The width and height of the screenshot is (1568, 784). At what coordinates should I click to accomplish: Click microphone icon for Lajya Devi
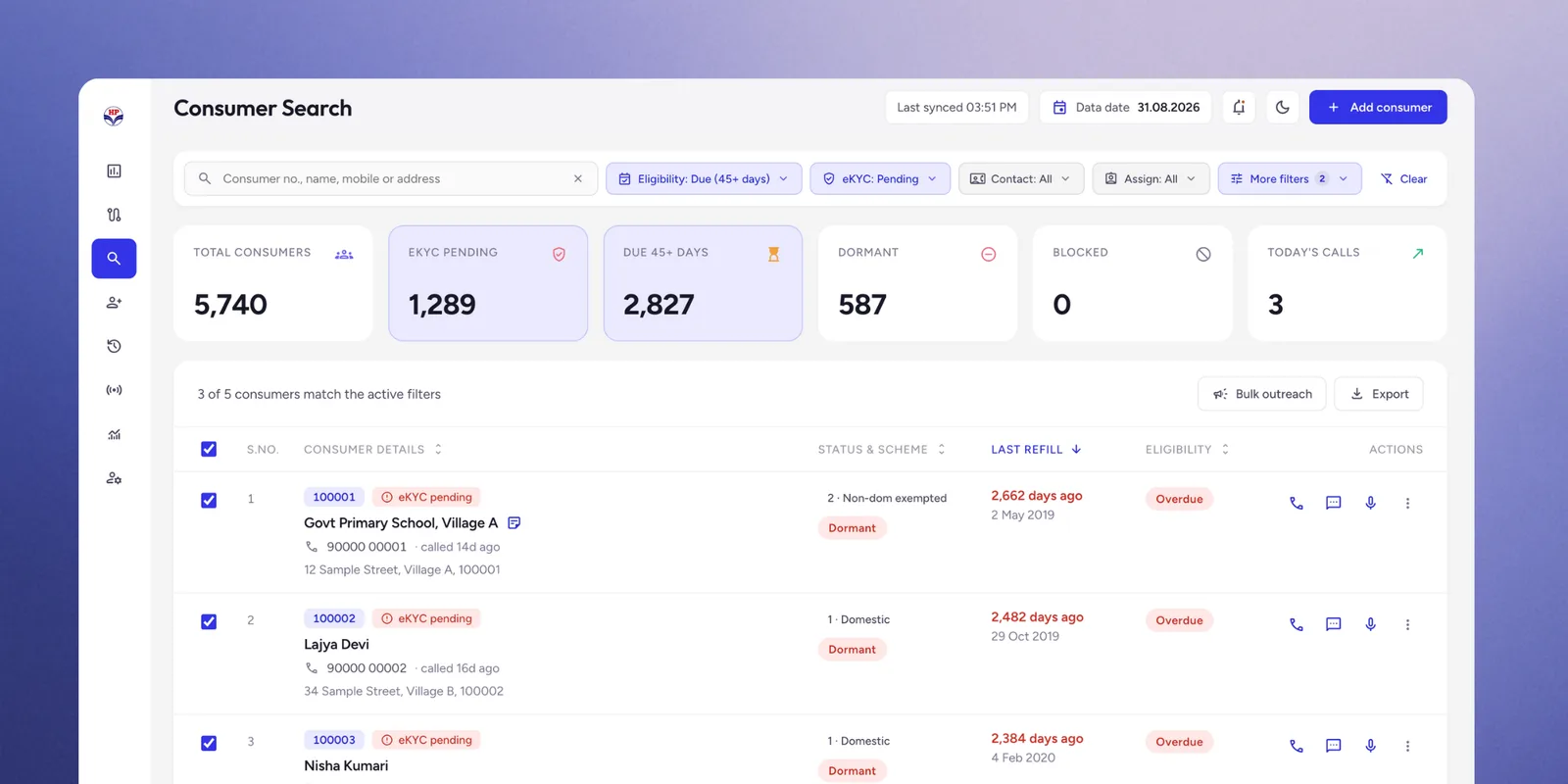tap(1371, 624)
